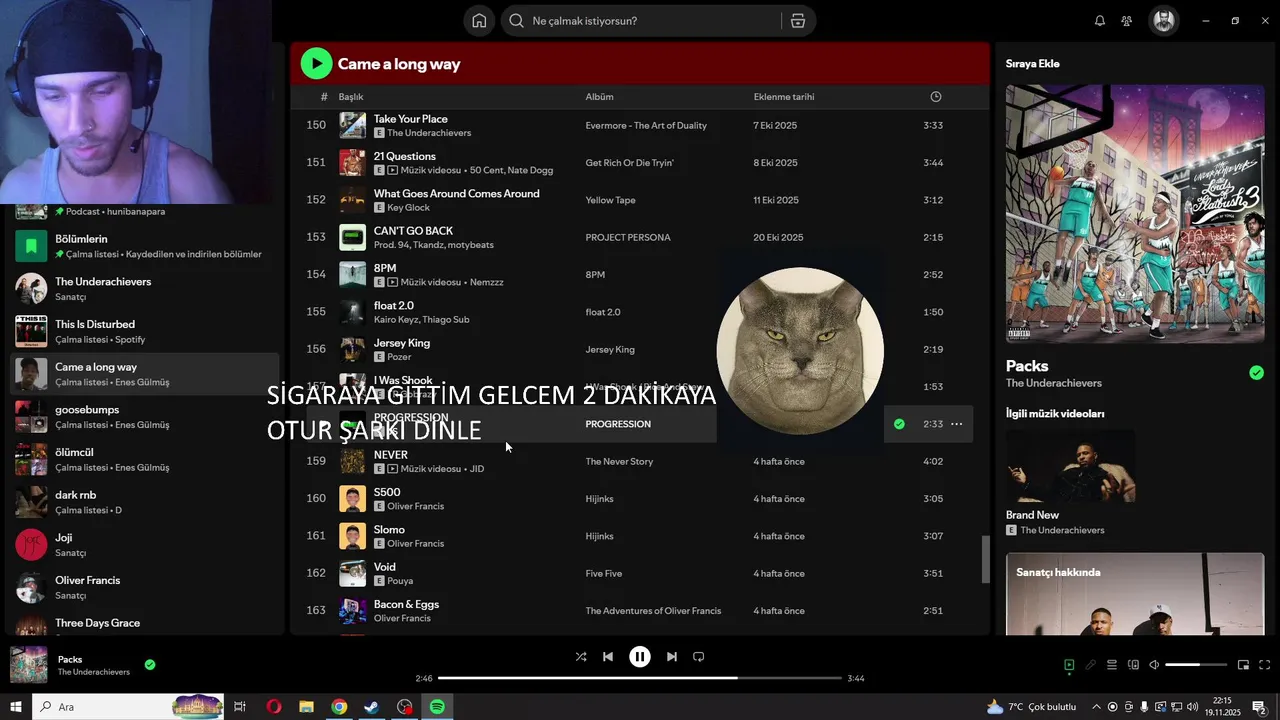The width and height of the screenshot is (1280, 720).
Task: Open float 2.0 track in list
Action: 393,306
